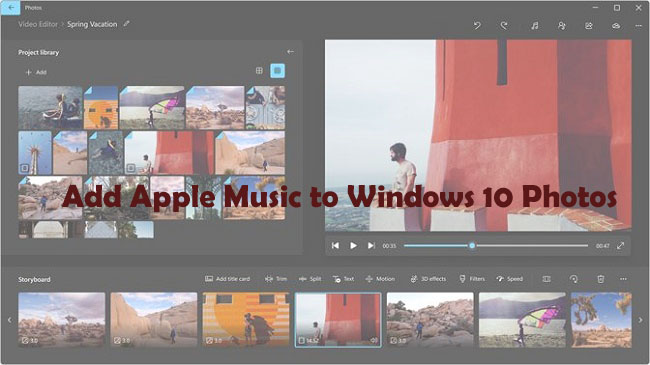Collapse the Project library panel arrow

click(290, 52)
